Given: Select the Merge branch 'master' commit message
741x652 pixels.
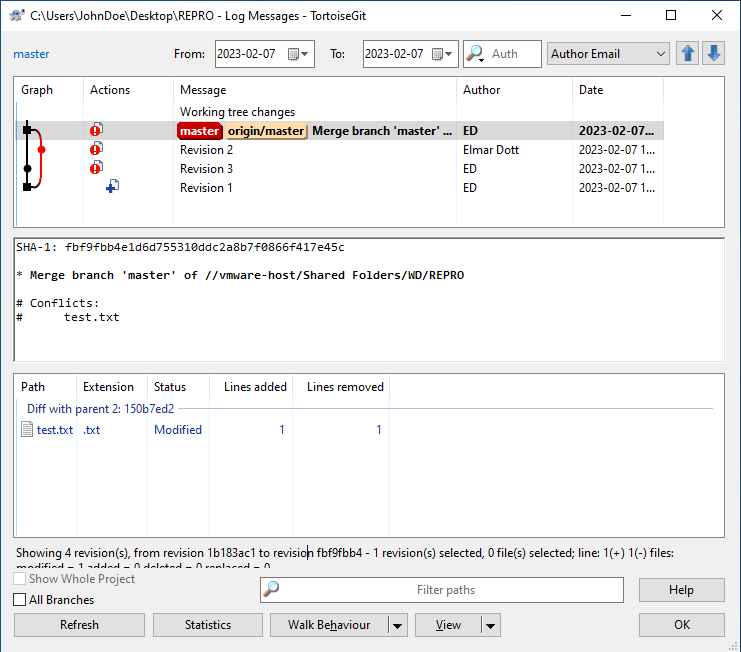Looking at the screenshot, I should click(x=382, y=131).
